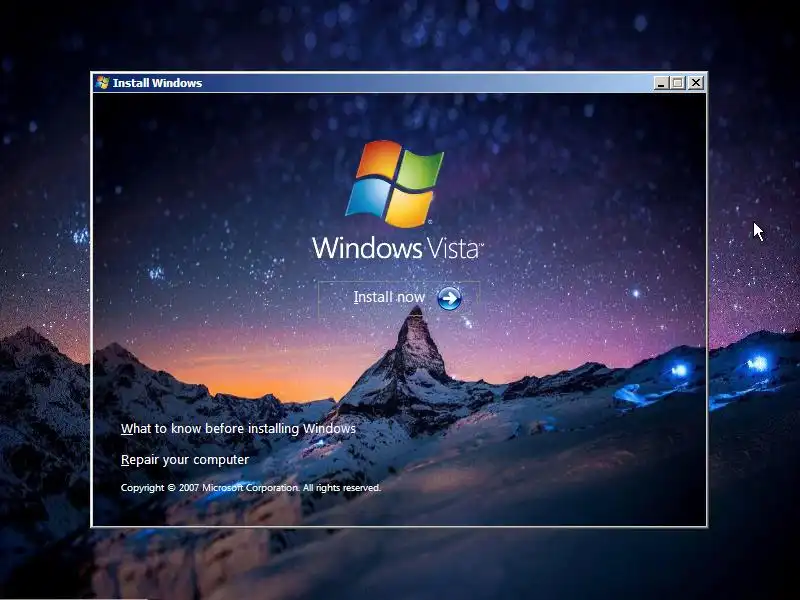Viewport: 800px width, 600px height.
Task: Click the Windows Vista wordmark text
Action: [x=397, y=248]
